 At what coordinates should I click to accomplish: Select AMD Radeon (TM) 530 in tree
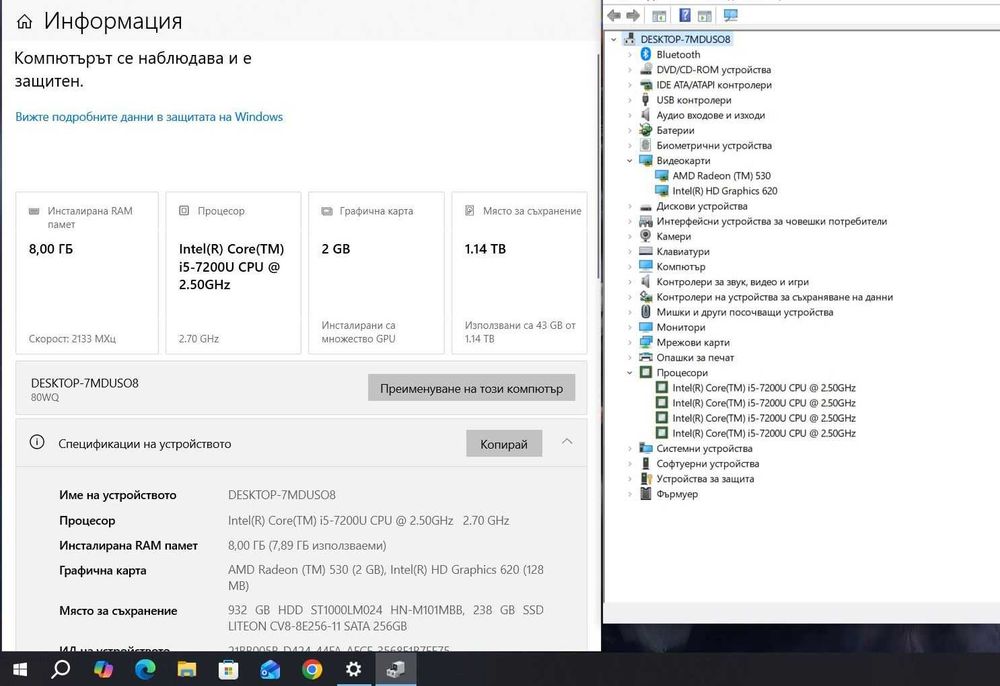click(x=721, y=175)
